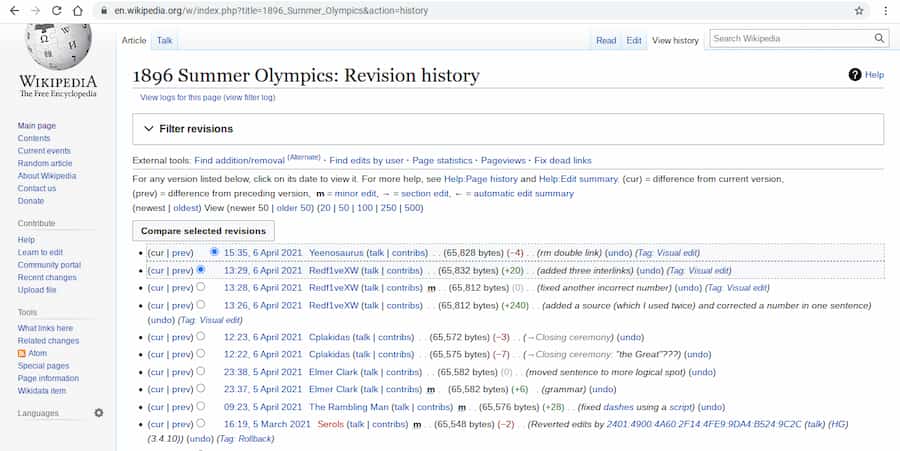Select radio for 23:38, 5 April 2021 revision
The width and height of the screenshot is (900, 451).
pos(200,371)
